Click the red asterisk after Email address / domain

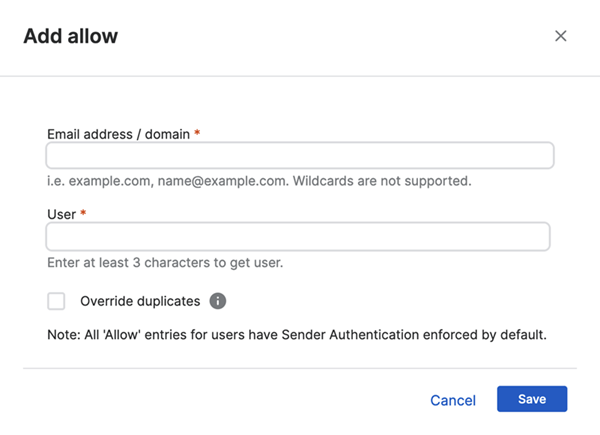tap(198, 133)
